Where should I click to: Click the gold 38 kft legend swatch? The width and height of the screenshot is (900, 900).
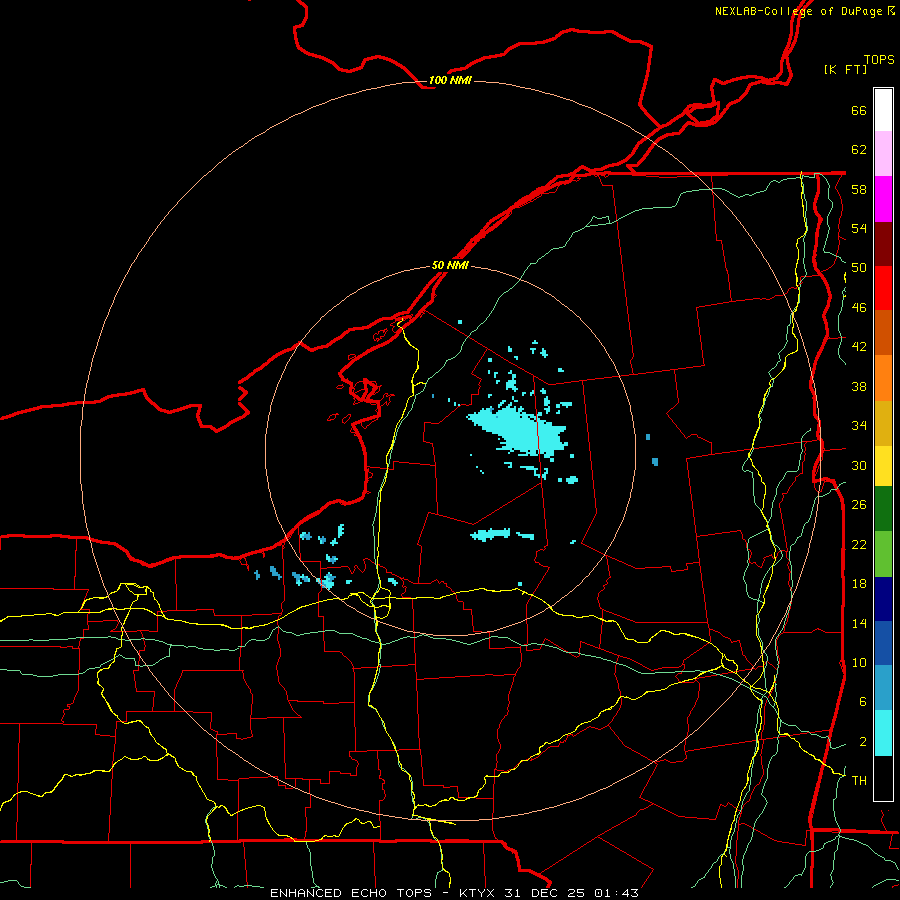click(883, 422)
